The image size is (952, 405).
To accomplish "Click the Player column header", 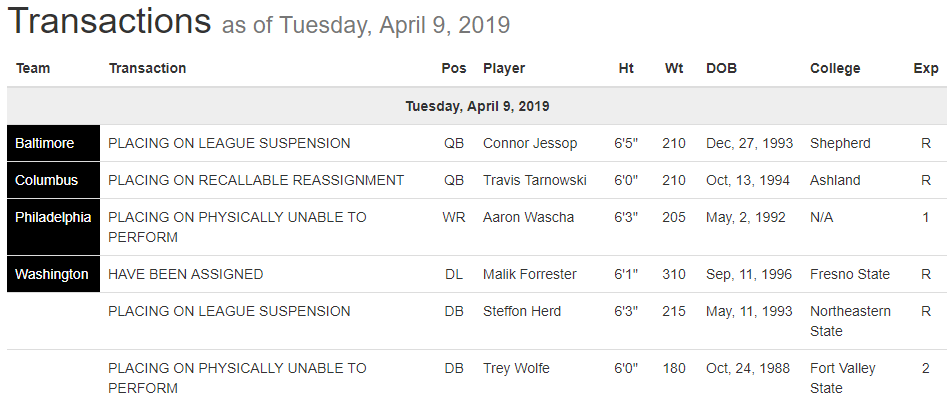I will [x=504, y=68].
